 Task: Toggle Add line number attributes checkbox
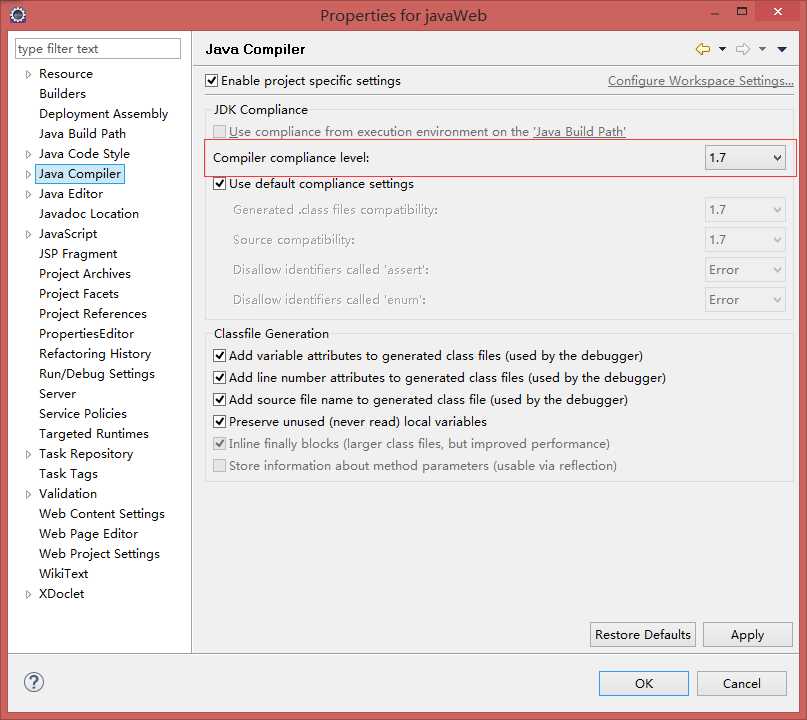pyautogui.click(x=219, y=378)
